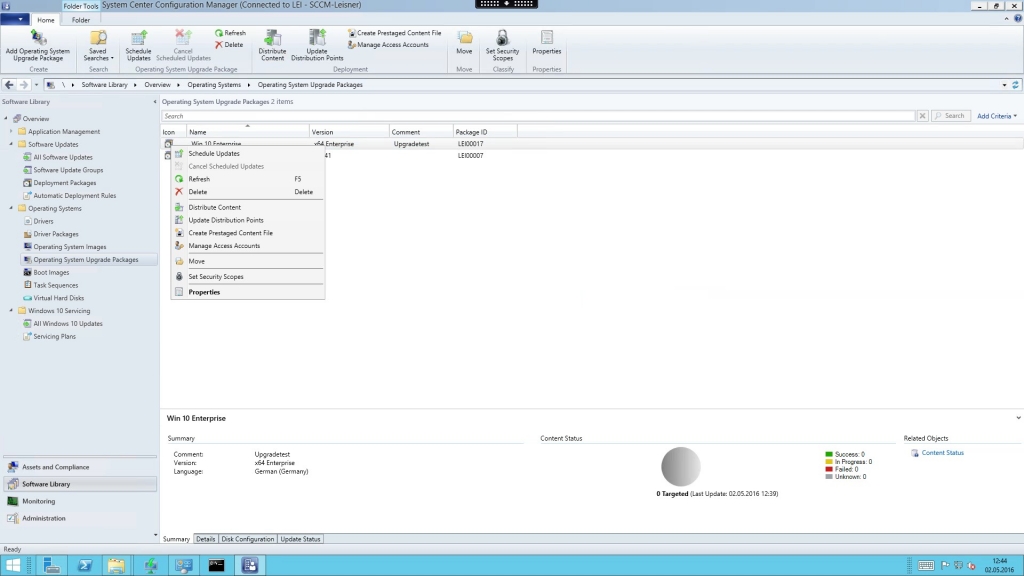Screen dimensions: 1024x576
Task: Collapse the Software Updates tree node
Action: [x=11, y=144]
